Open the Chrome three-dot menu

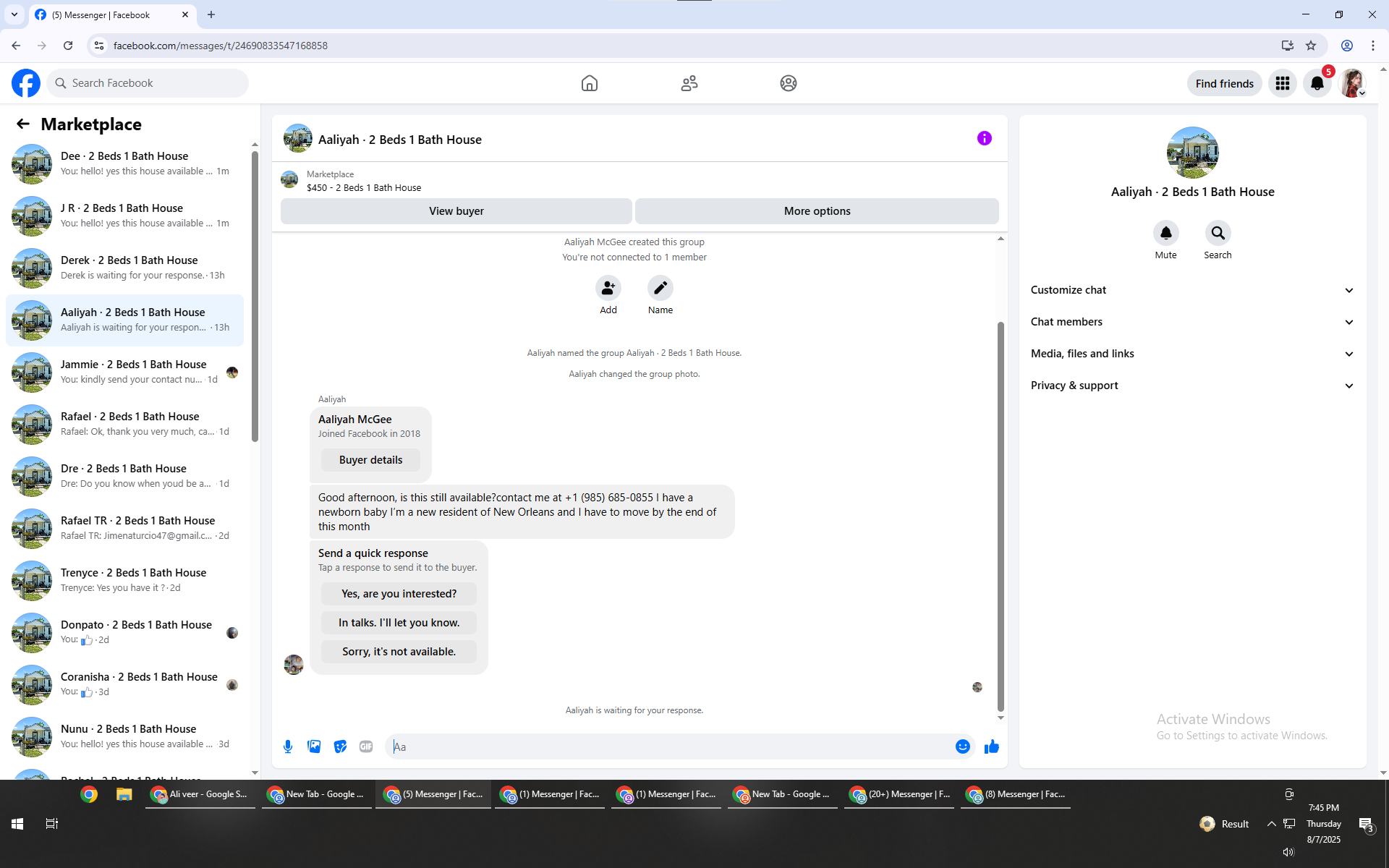[x=1373, y=46]
